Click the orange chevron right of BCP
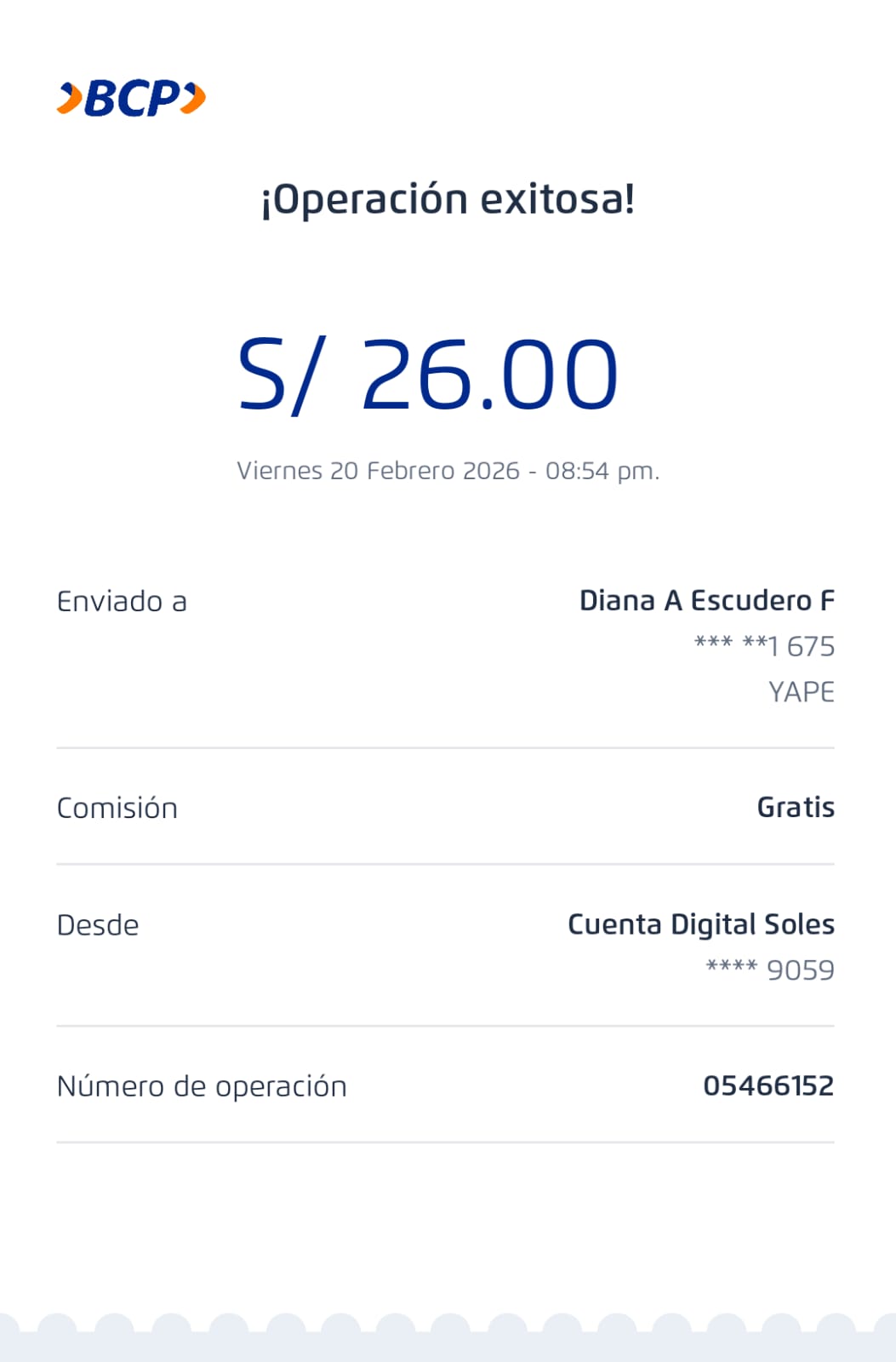The width and height of the screenshot is (896, 1362). [x=194, y=98]
